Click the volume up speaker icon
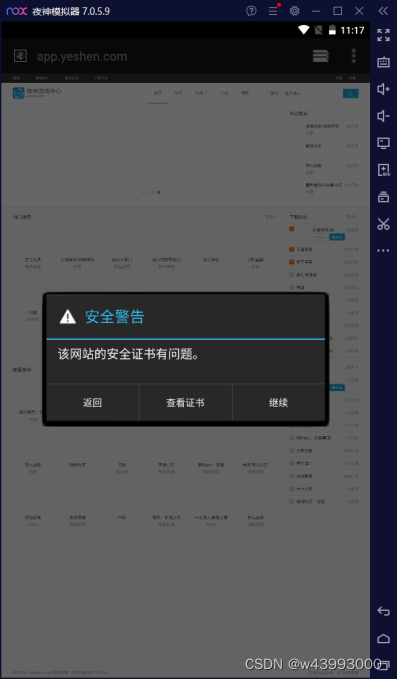This screenshot has width=398, height=680. tap(383, 89)
